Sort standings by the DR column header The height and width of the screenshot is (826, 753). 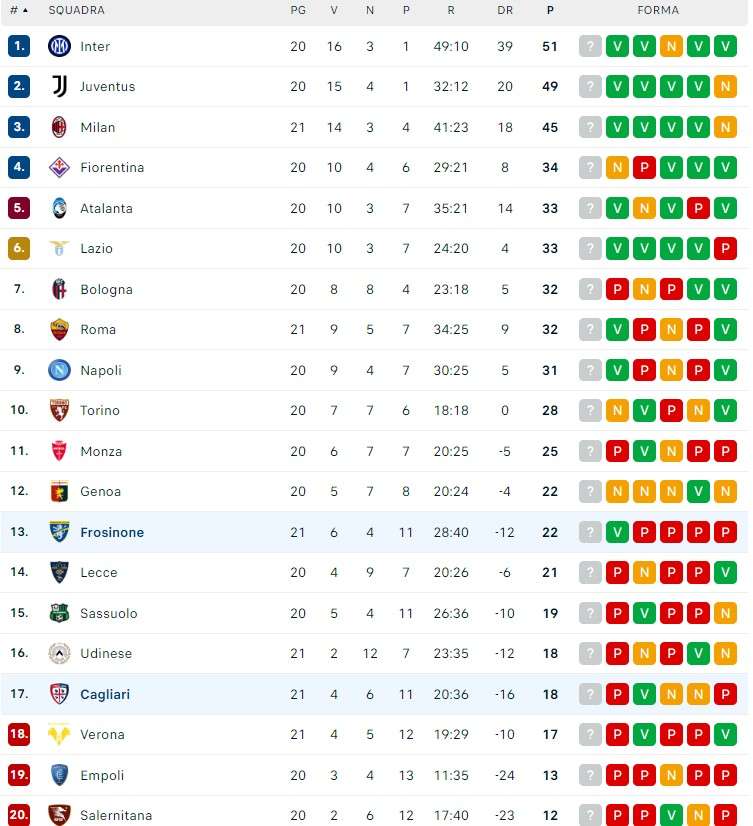click(505, 10)
